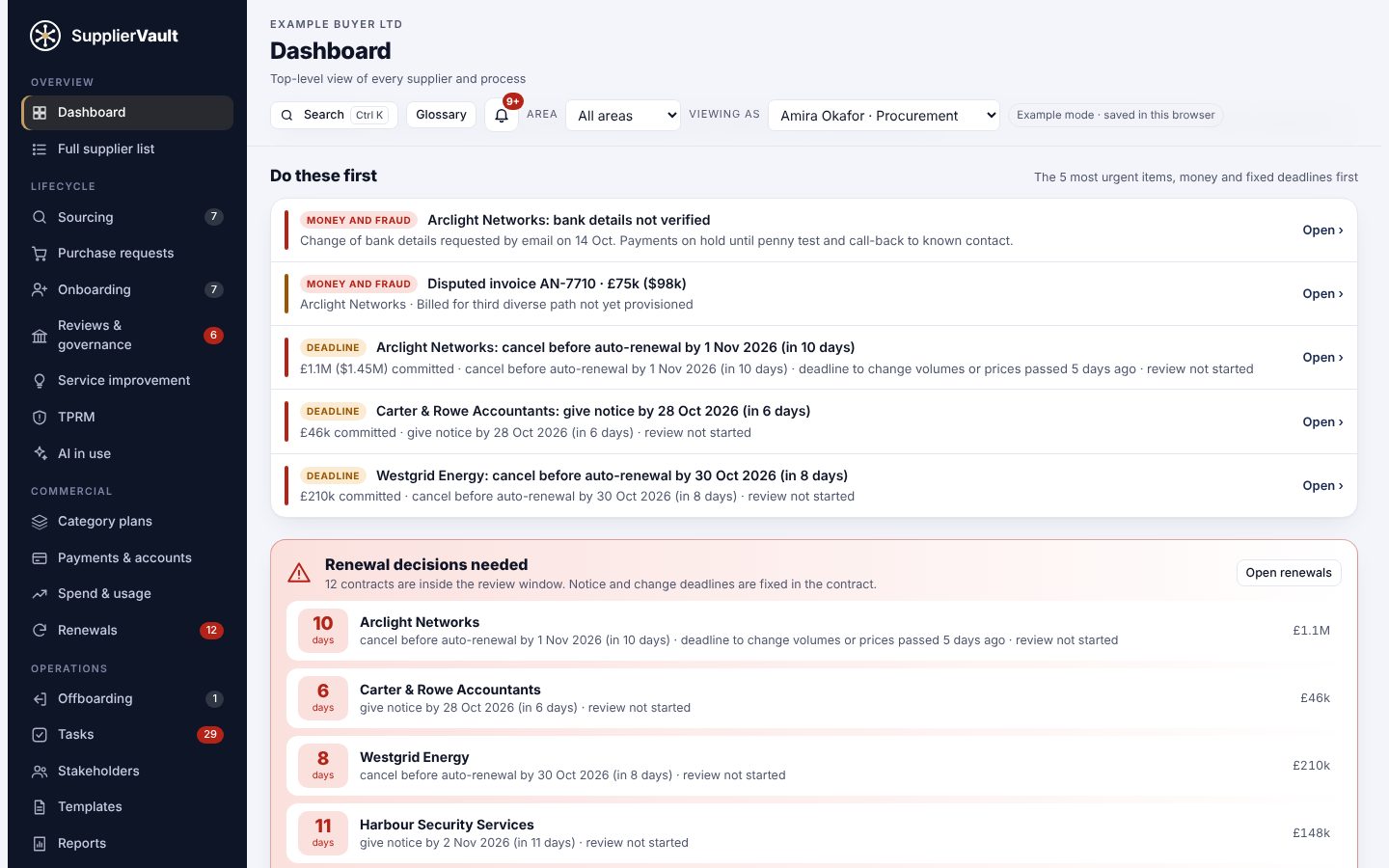The height and width of the screenshot is (868, 1389).
Task: Click the Reviews & governance building icon
Action: point(40,336)
